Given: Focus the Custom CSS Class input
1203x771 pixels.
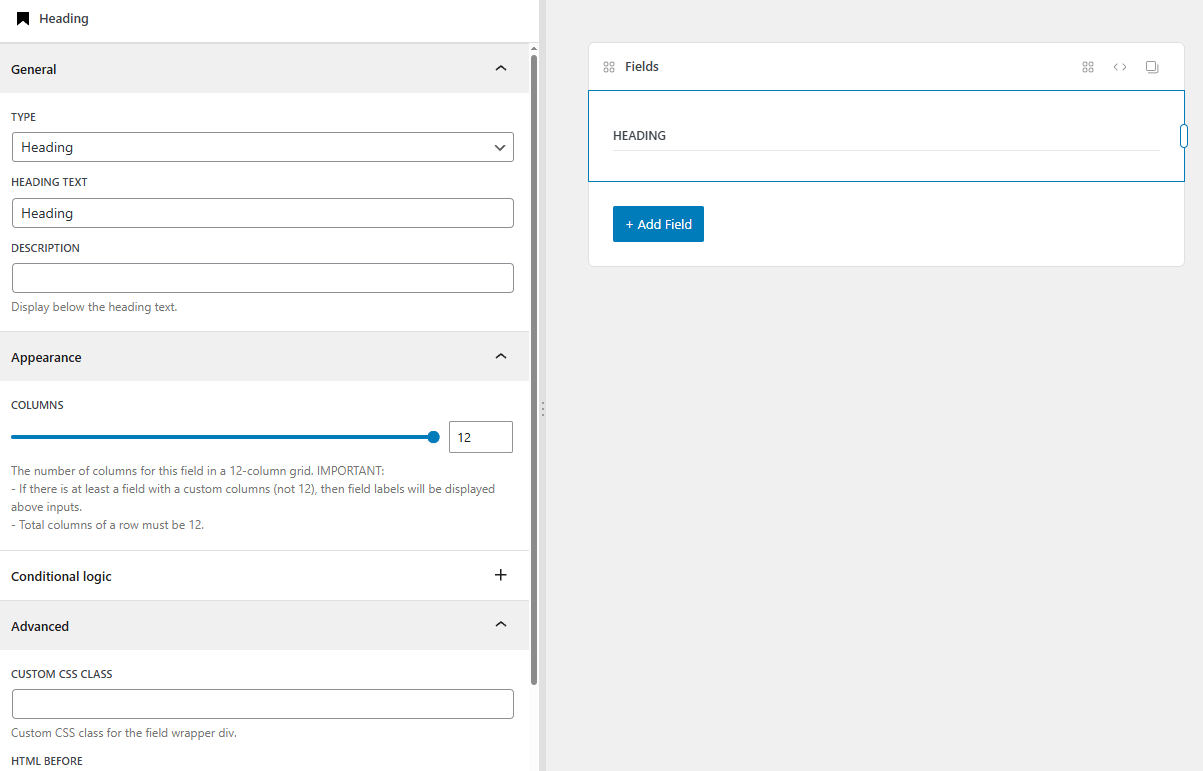Looking at the screenshot, I should pyautogui.click(x=263, y=704).
